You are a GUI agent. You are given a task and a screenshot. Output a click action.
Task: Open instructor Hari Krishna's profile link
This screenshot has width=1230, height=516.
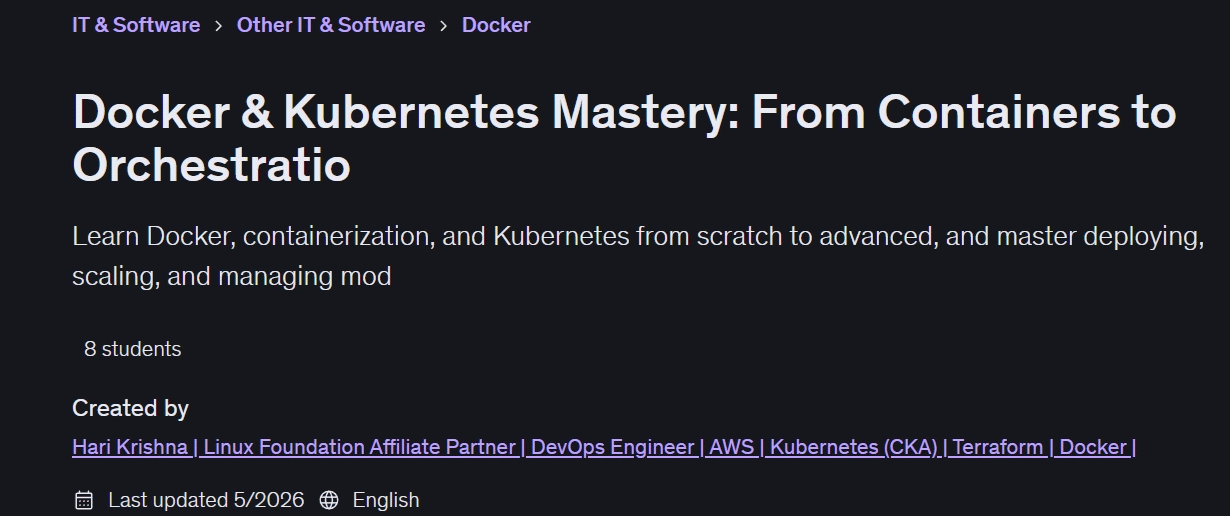pos(604,447)
